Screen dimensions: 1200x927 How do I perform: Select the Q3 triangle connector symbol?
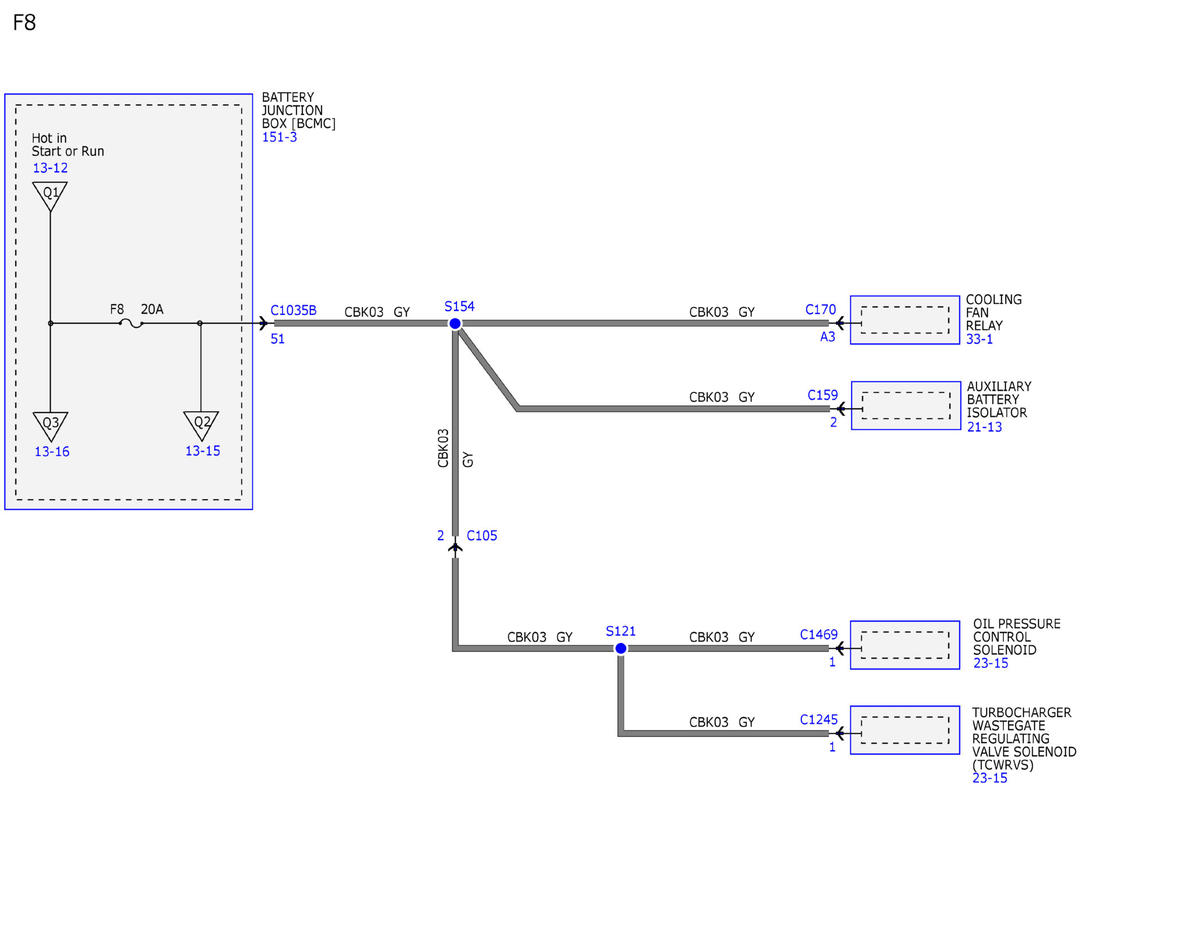click(50, 424)
